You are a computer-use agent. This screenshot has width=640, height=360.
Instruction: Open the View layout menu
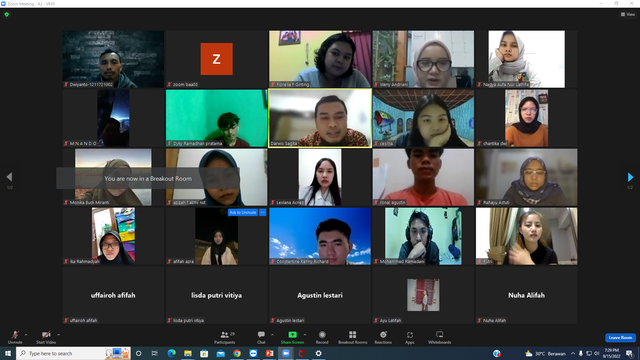628,14
